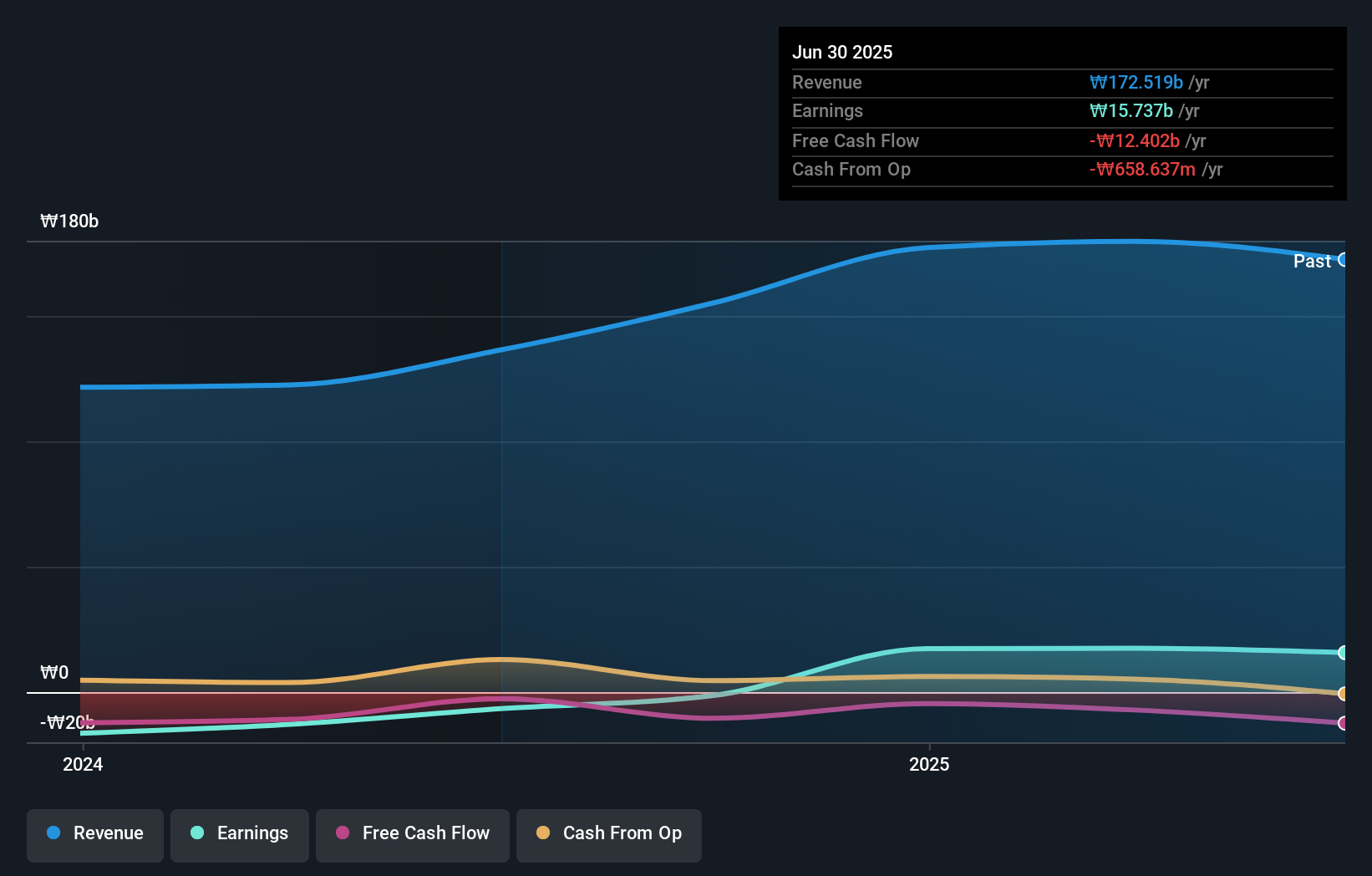The width and height of the screenshot is (1372, 876).
Task: Click the 2024 axis label
Action: [81, 764]
